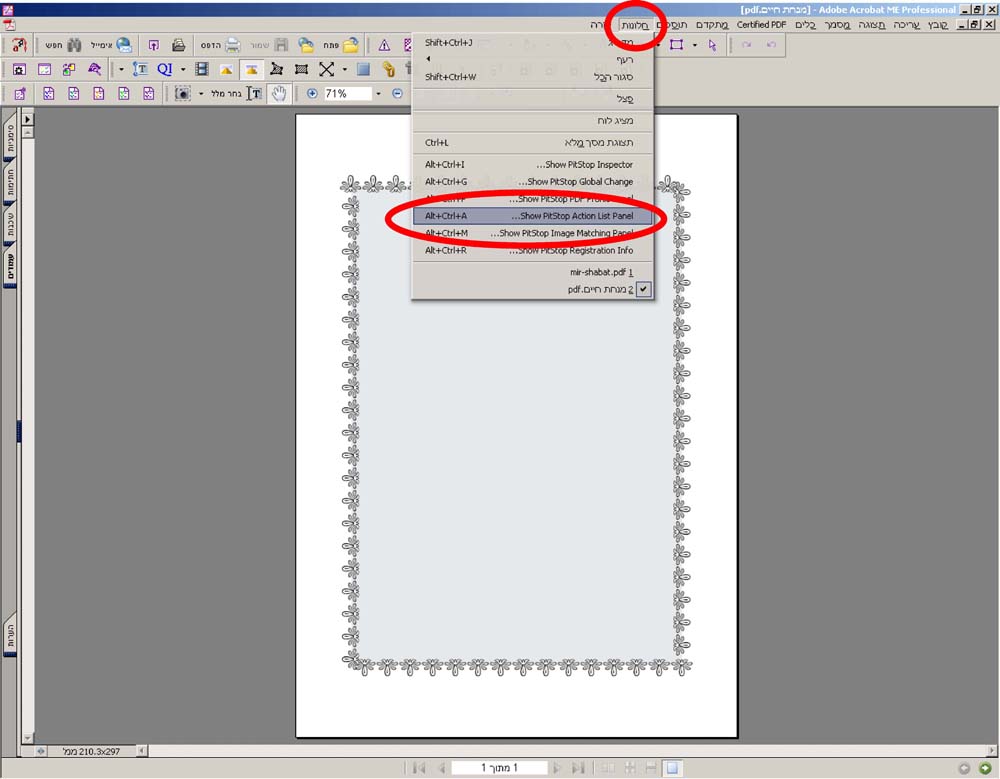This screenshot has width=1000, height=779.
Task: Click the fax machine icon in top toolbar
Action: click(179, 45)
